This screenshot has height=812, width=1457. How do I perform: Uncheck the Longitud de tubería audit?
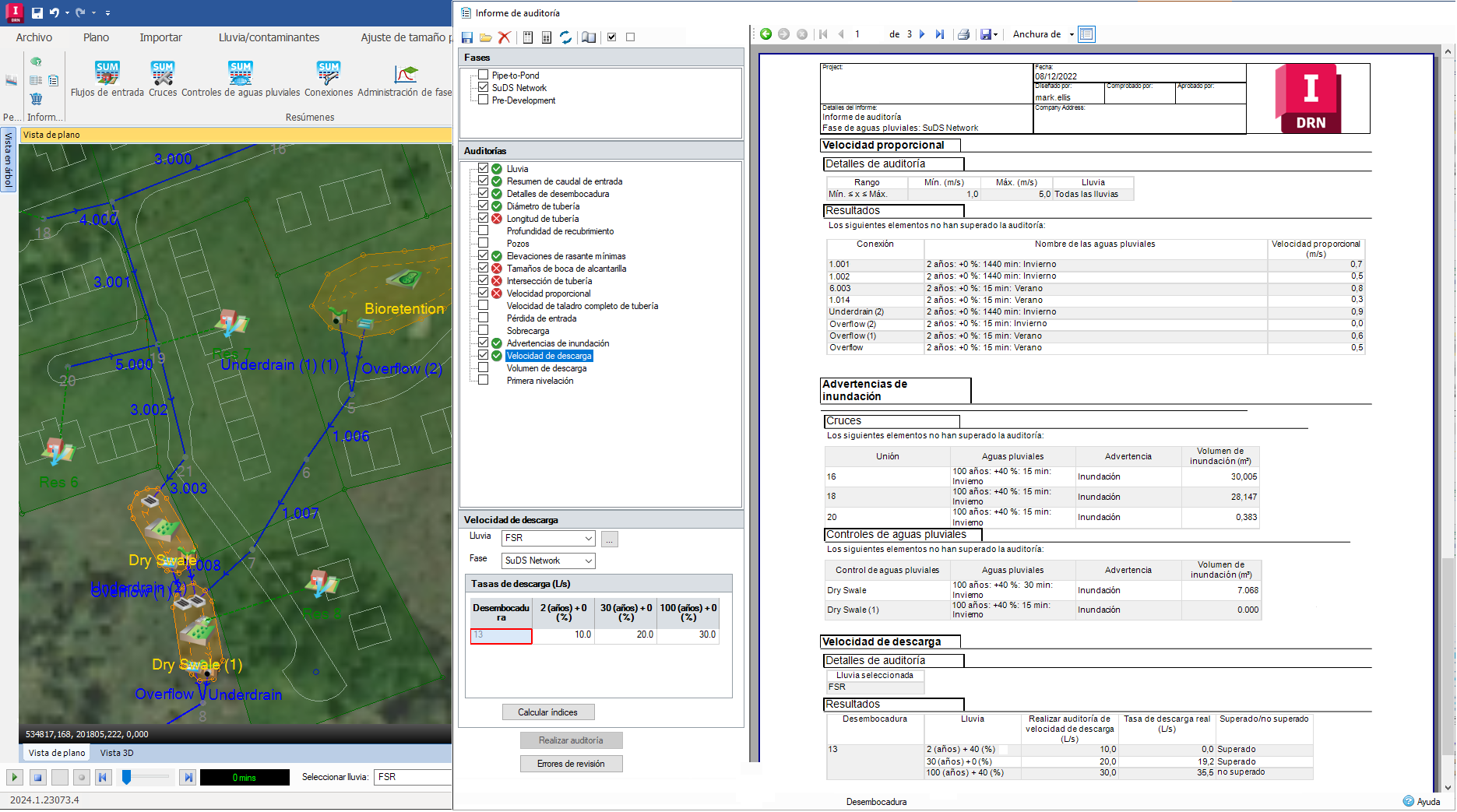(484, 219)
